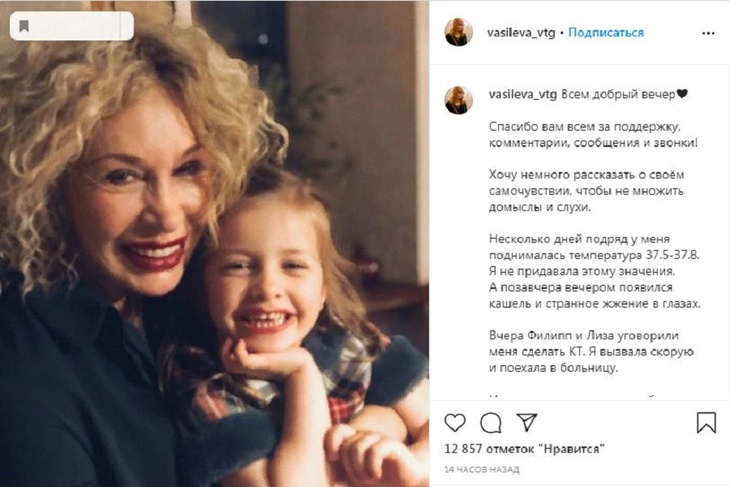
Task: Open the vasileva_vtg username in the caption
Action: [522, 94]
